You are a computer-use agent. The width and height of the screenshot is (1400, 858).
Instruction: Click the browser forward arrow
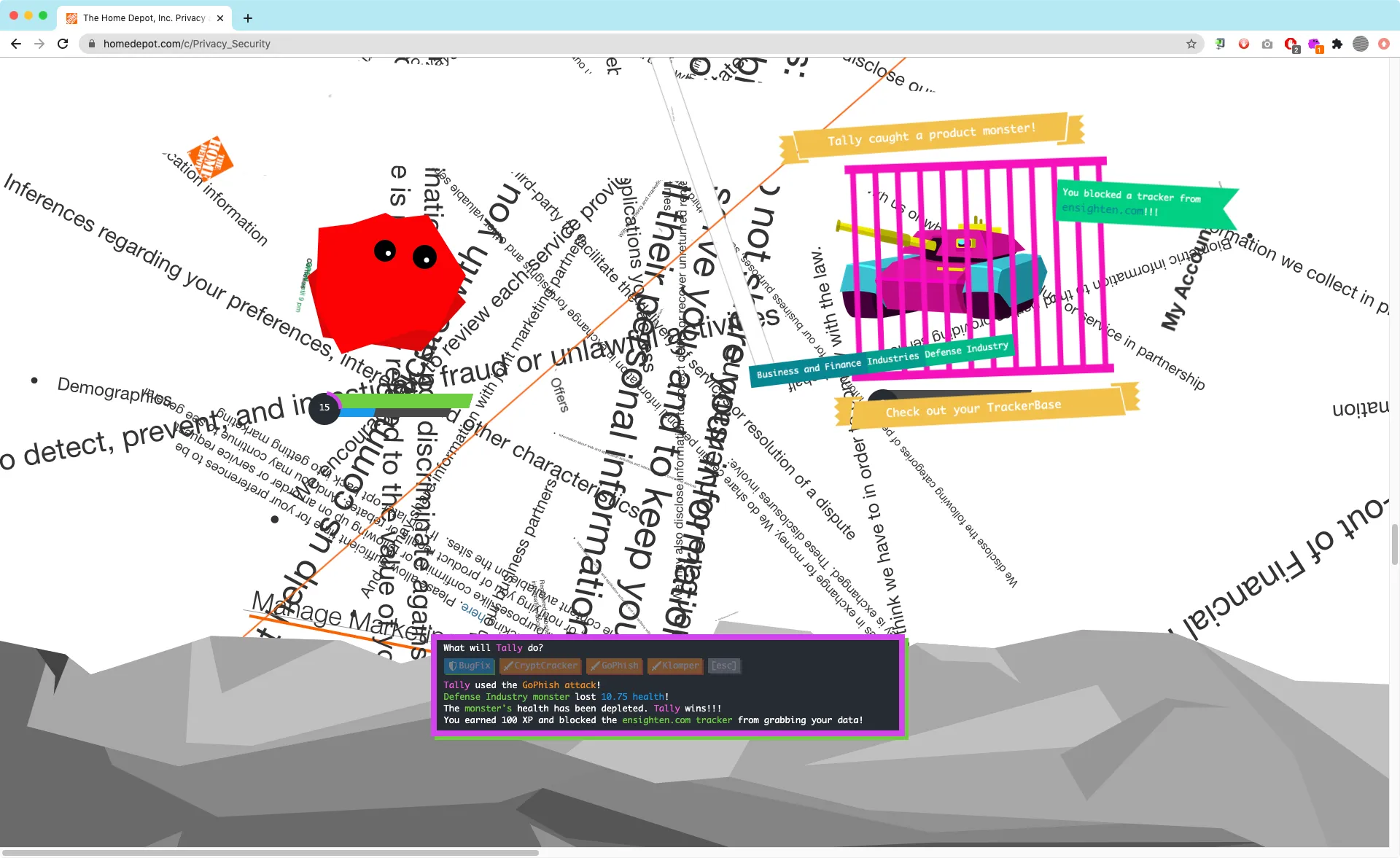pyautogui.click(x=39, y=44)
